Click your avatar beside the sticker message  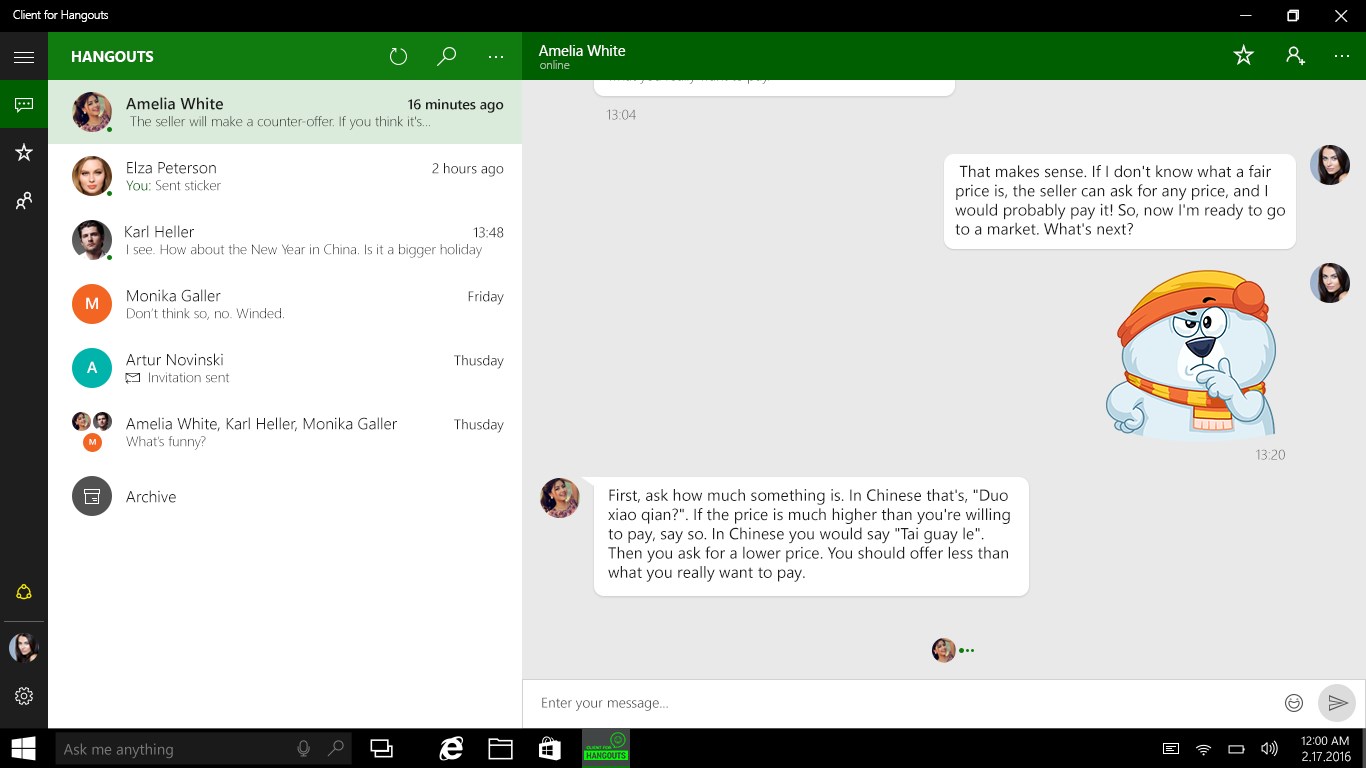coord(1330,283)
